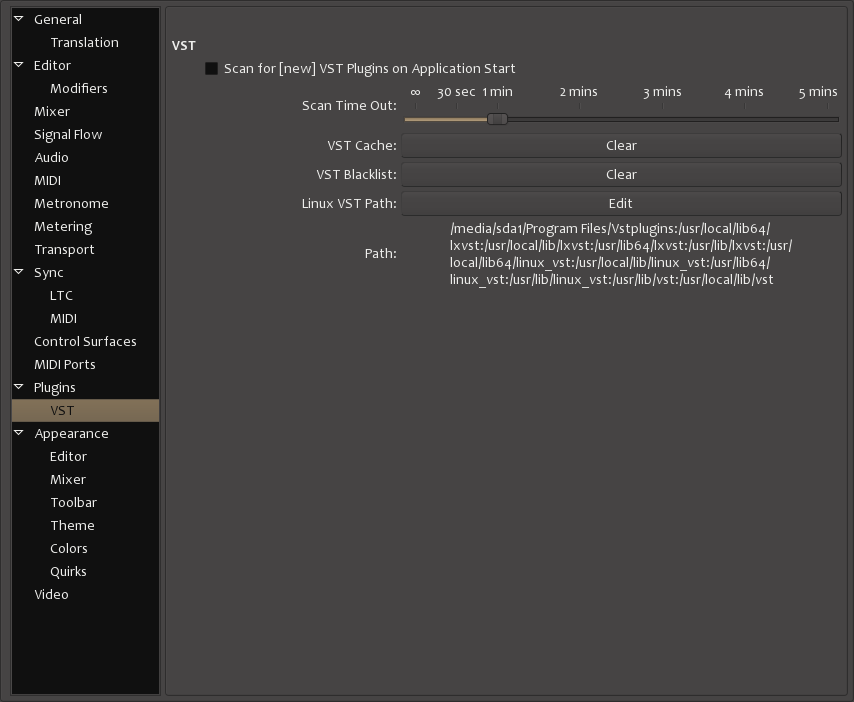The image size is (854, 702).
Task: Open the Modifiers page
Action: click(x=79, y=88)
